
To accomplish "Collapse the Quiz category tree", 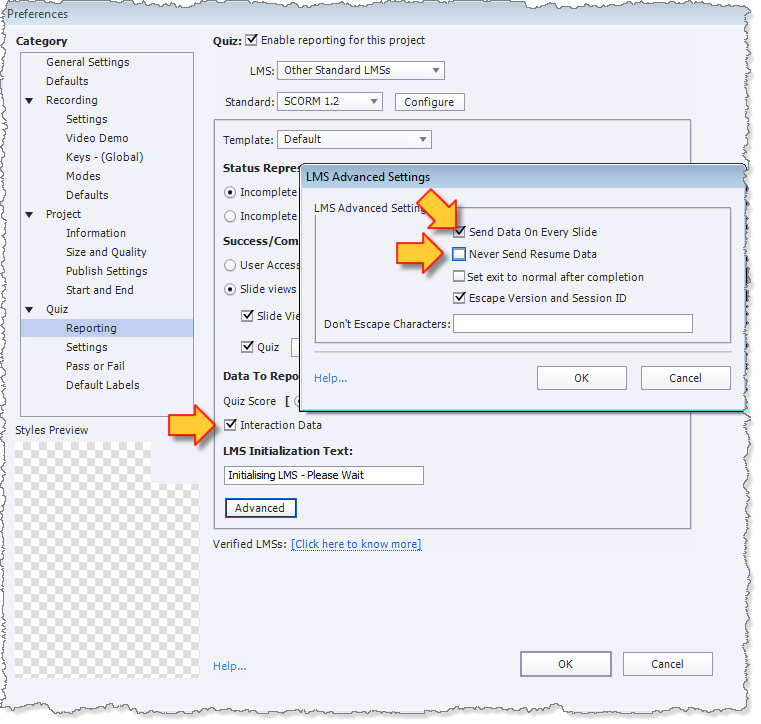I will click(30, 310).
